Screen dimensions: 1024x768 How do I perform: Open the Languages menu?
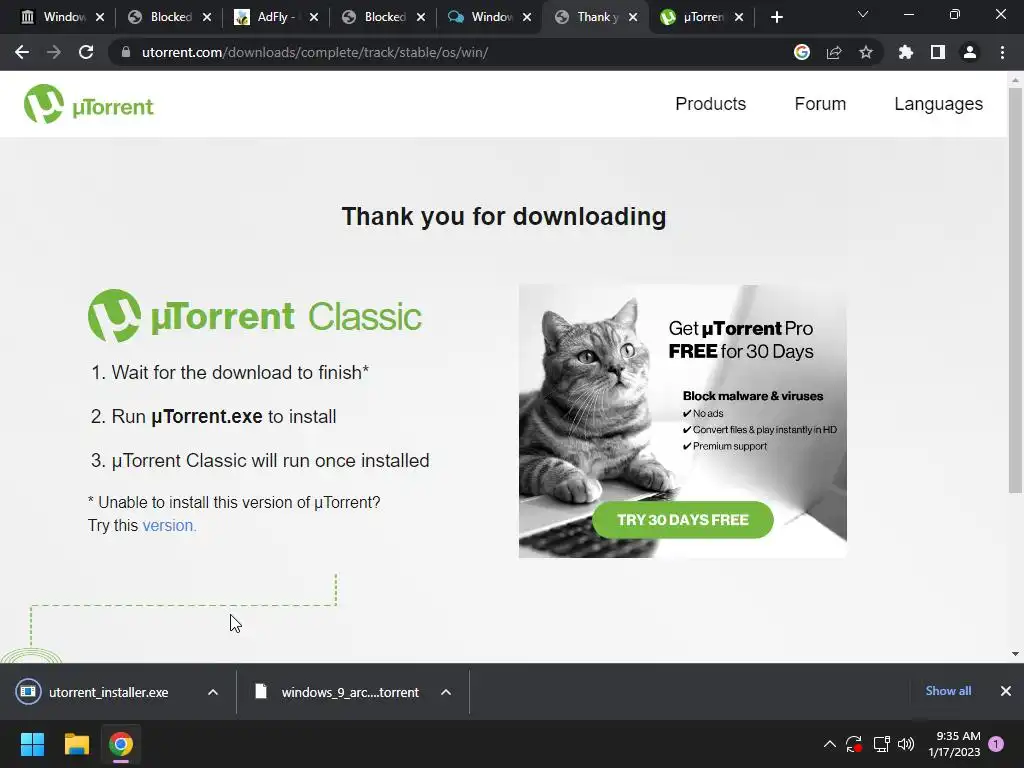click(x=938, y=104)
